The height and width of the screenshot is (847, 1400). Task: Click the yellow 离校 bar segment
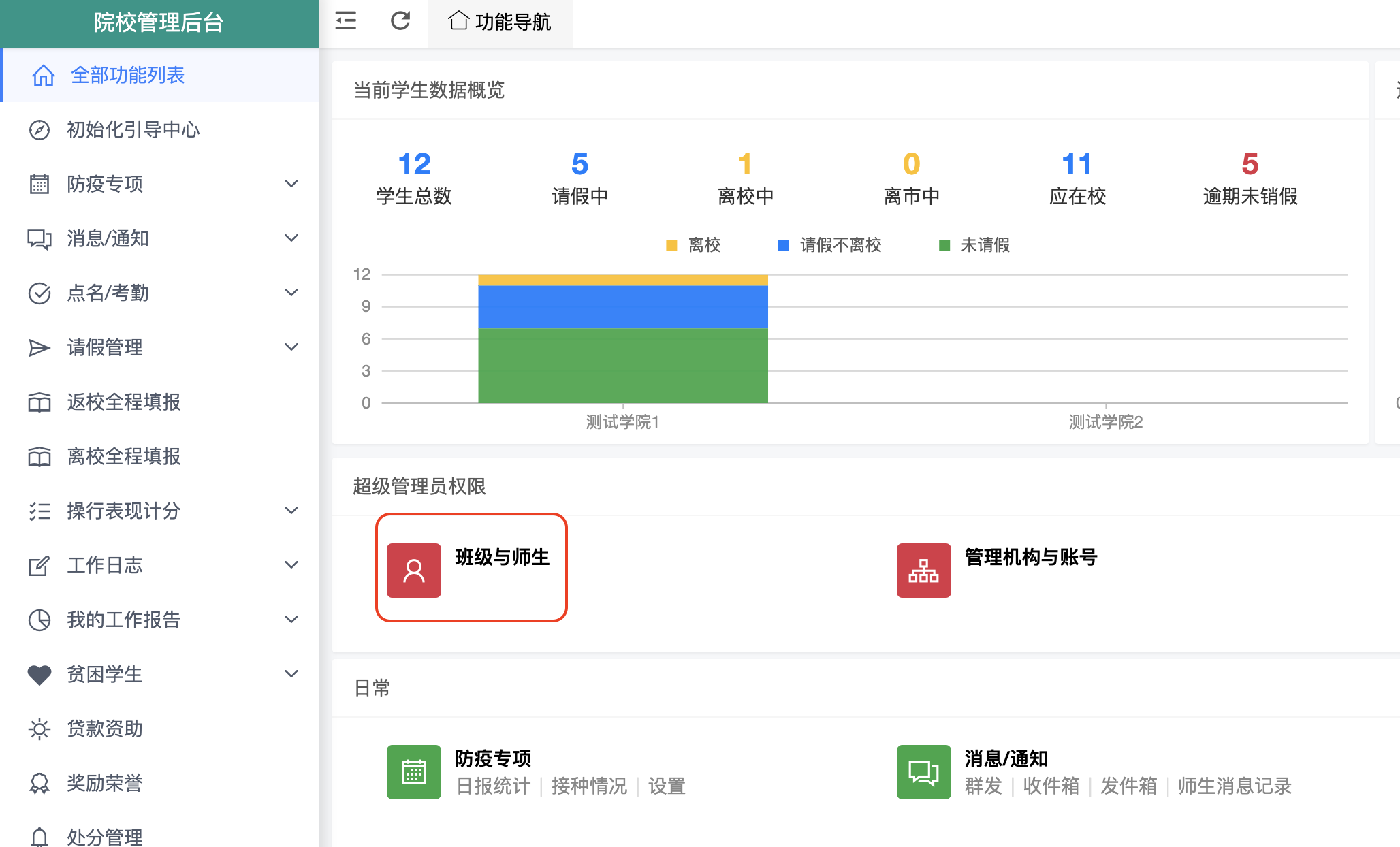[623, 281]
